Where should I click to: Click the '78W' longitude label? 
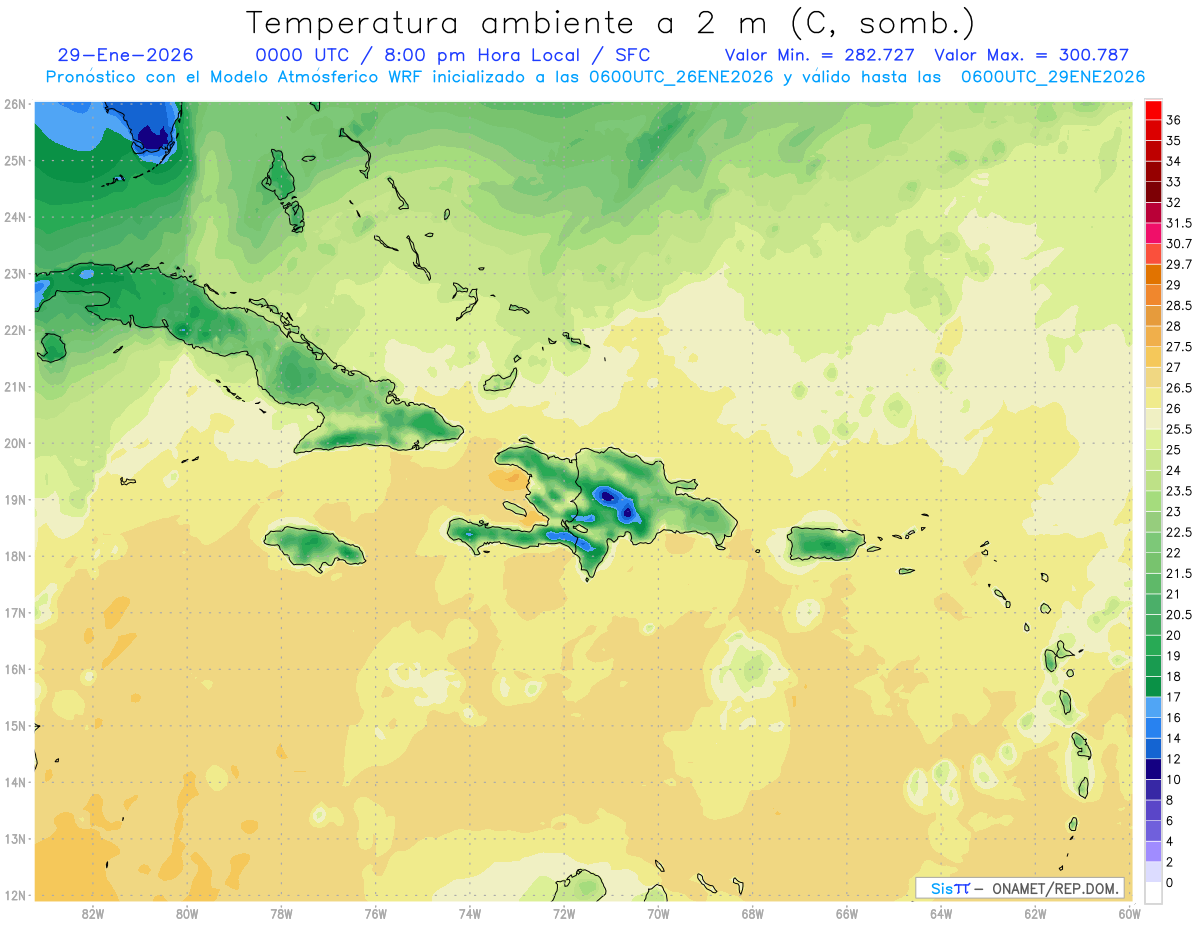tap(281, 913)
